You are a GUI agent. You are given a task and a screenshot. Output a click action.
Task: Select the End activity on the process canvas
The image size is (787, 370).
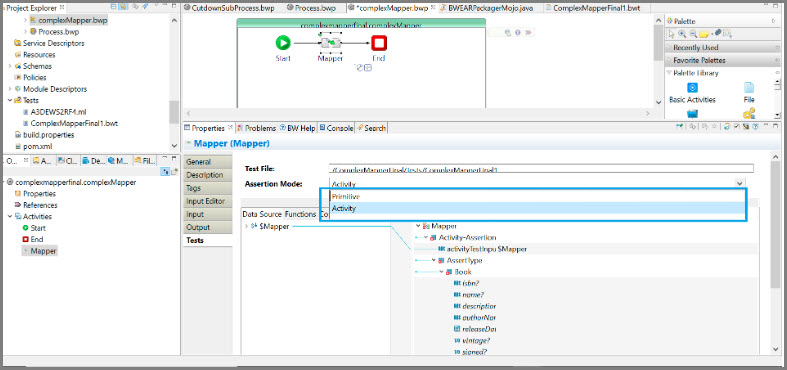coord(379,43)
